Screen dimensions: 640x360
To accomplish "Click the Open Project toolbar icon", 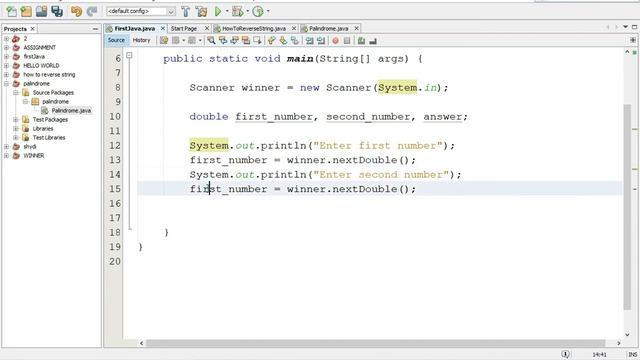I will click(x=41, y=11).
